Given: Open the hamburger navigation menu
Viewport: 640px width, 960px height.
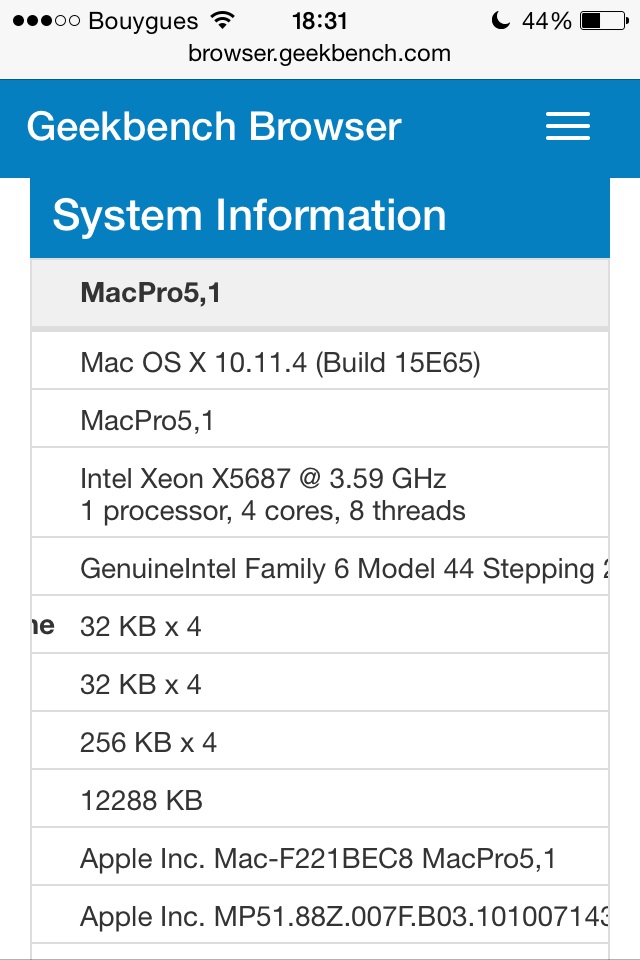Looking at the screenshot, I should click(x=567, y=127).
